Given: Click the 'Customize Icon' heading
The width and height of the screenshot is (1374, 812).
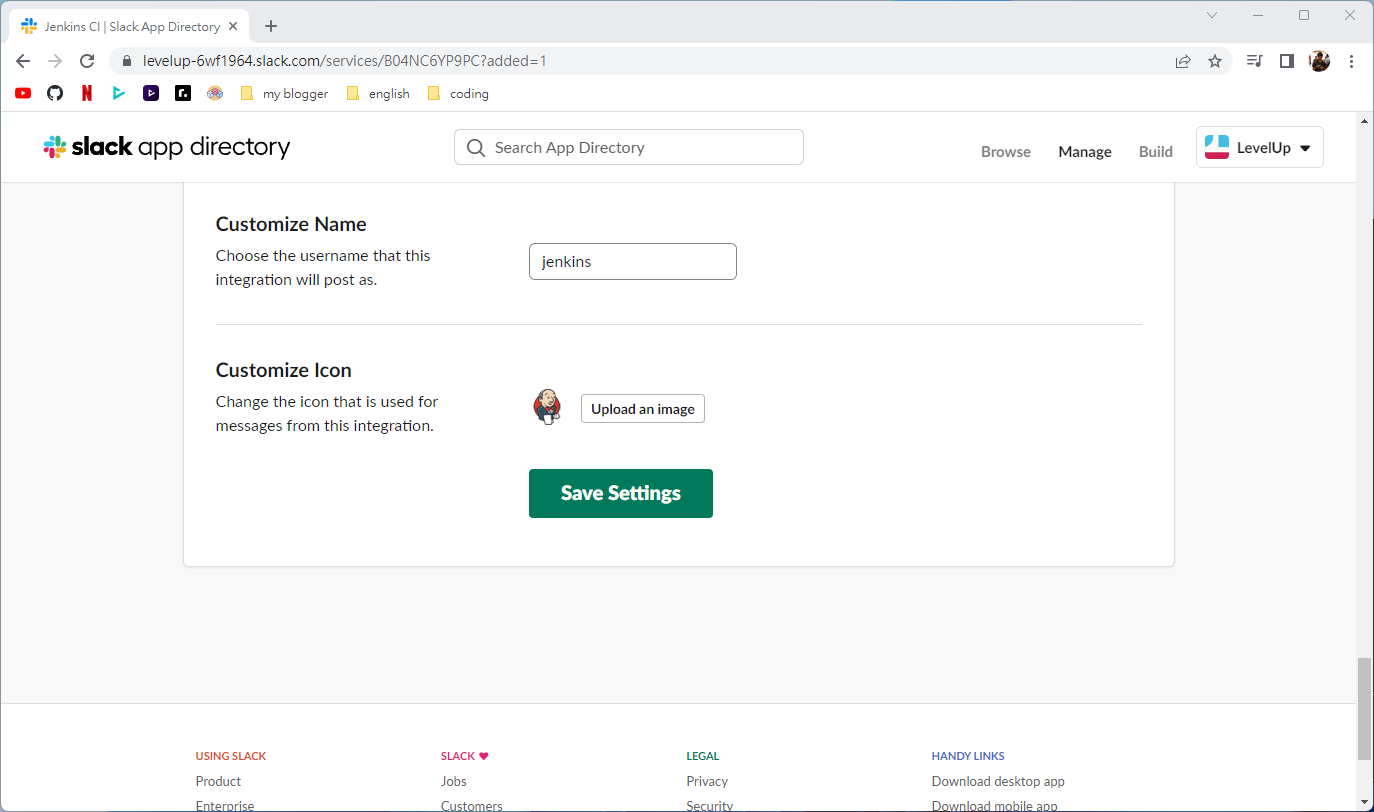Looking at the screenshot, I should [284, 370].
